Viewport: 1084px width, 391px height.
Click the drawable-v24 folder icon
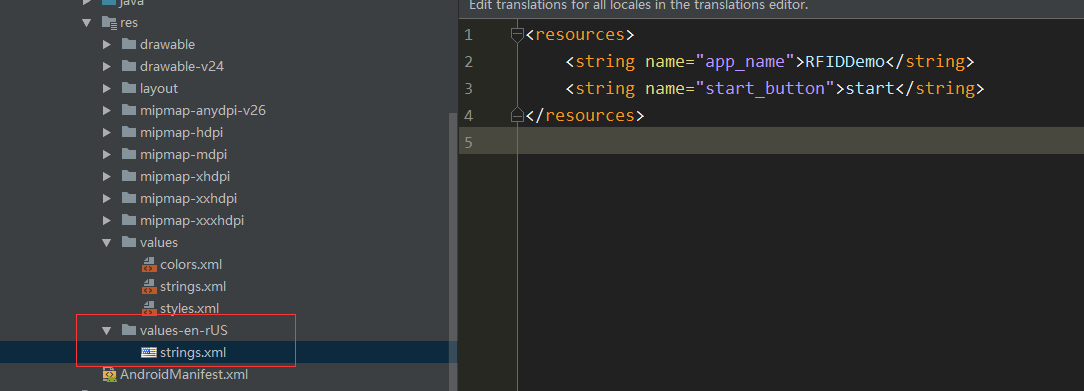point(129,66)
